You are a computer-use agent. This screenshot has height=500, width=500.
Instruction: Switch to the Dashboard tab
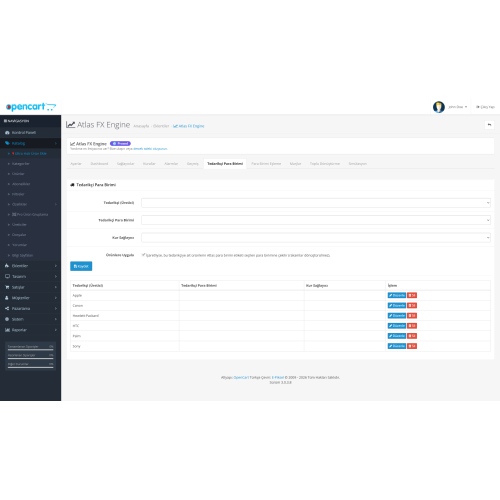coord(99,164)
